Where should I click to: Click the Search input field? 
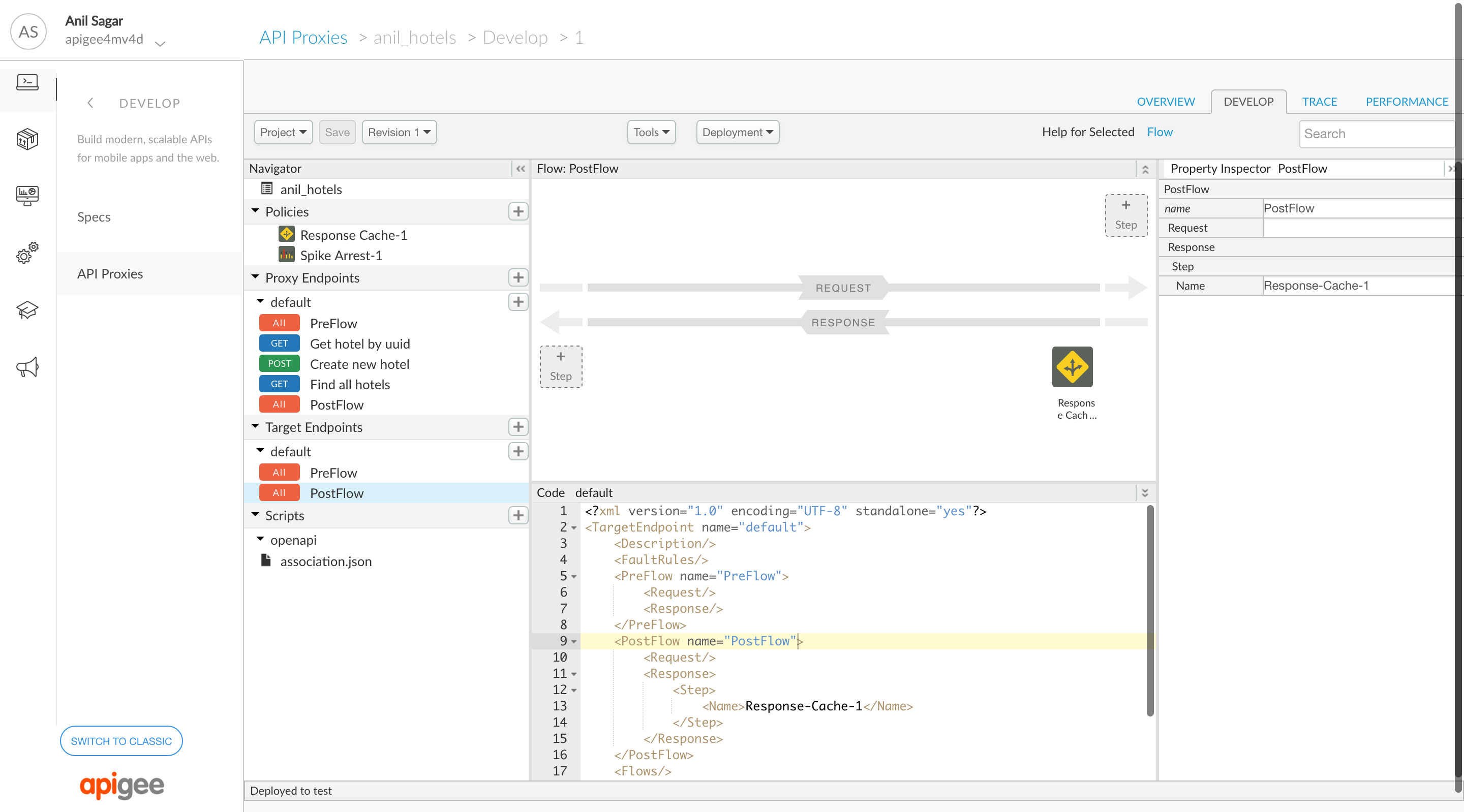tap(1376, 134)
